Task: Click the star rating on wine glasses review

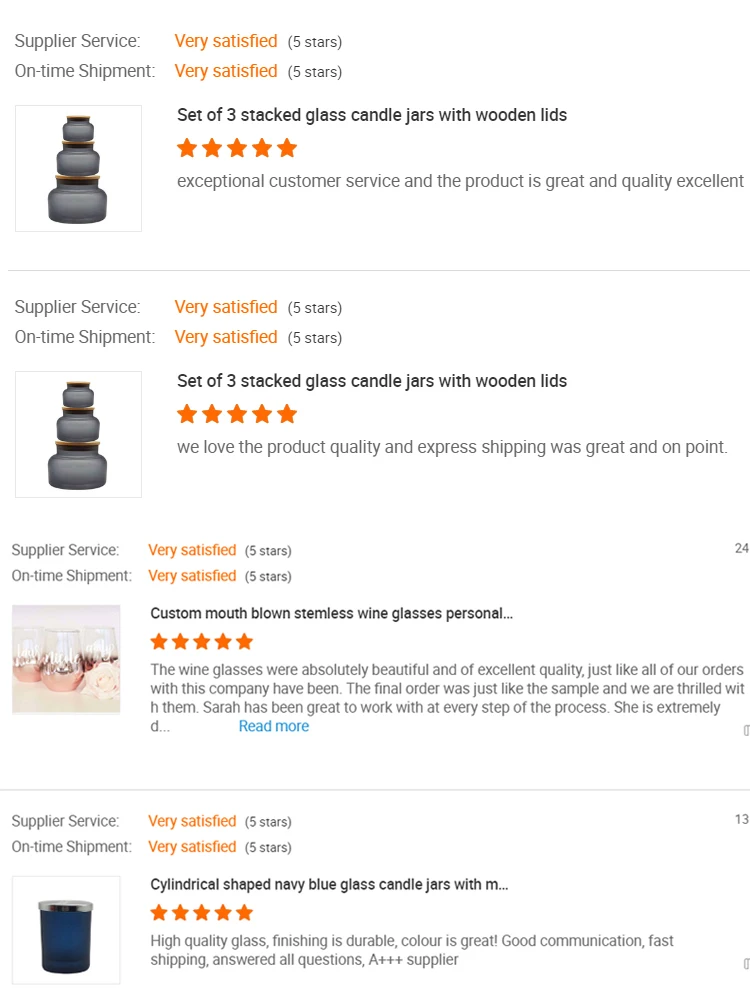Action: pyautogui.click(x=201, y=642)
